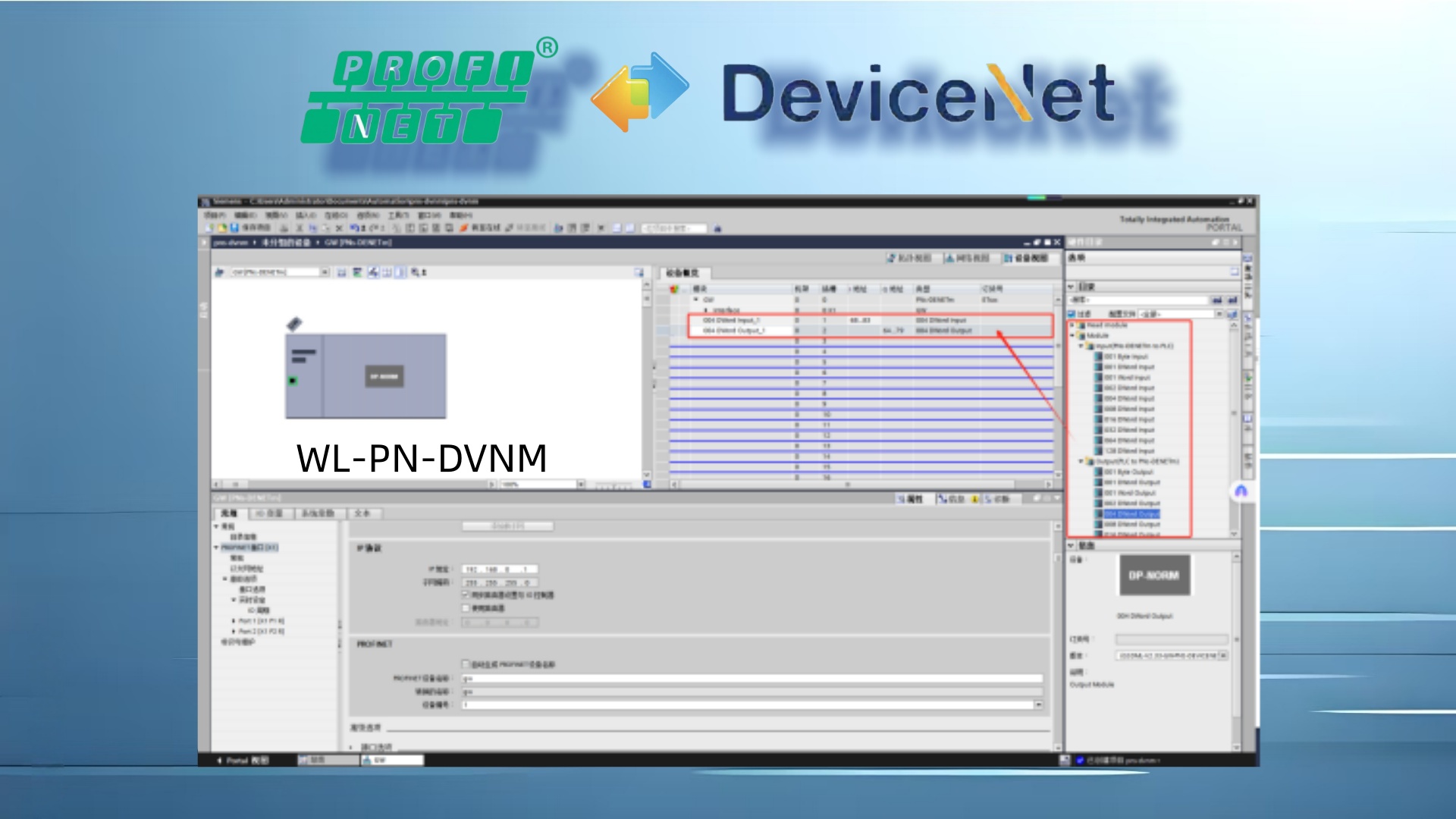This screenshot has height=819, width=1456.
Task: Switch to Portal view button
Action: pos(243,760)
